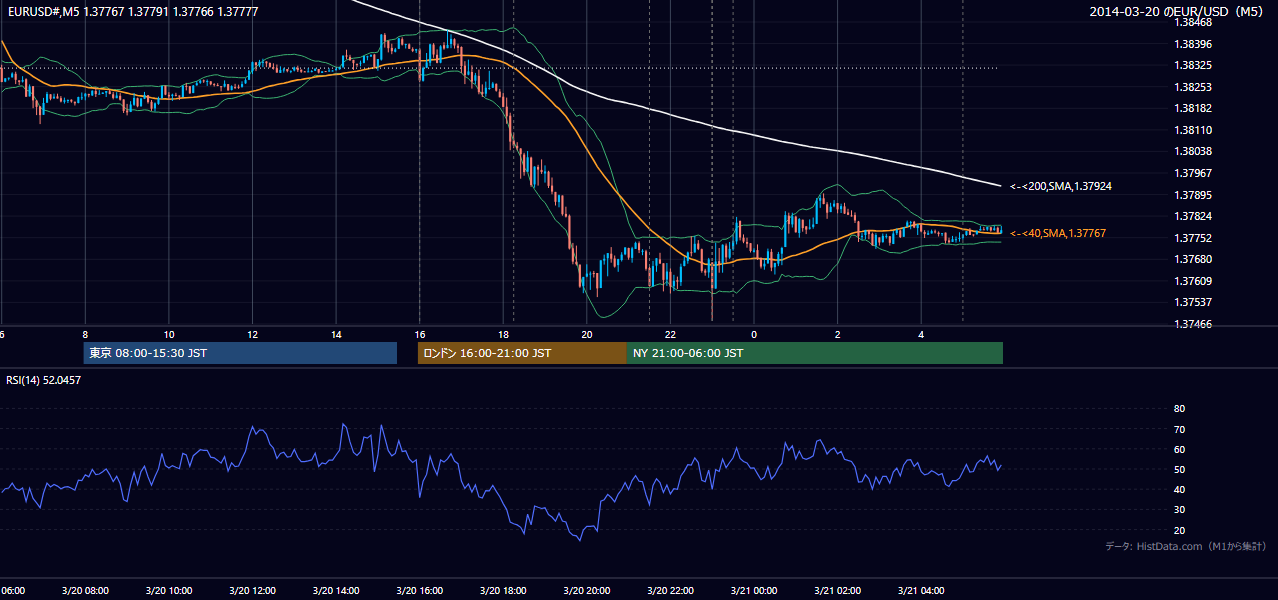Viewport: 1278px width, 600px height.
Task: Click the 1.38182 price axis label
Action: (1193, 108)
